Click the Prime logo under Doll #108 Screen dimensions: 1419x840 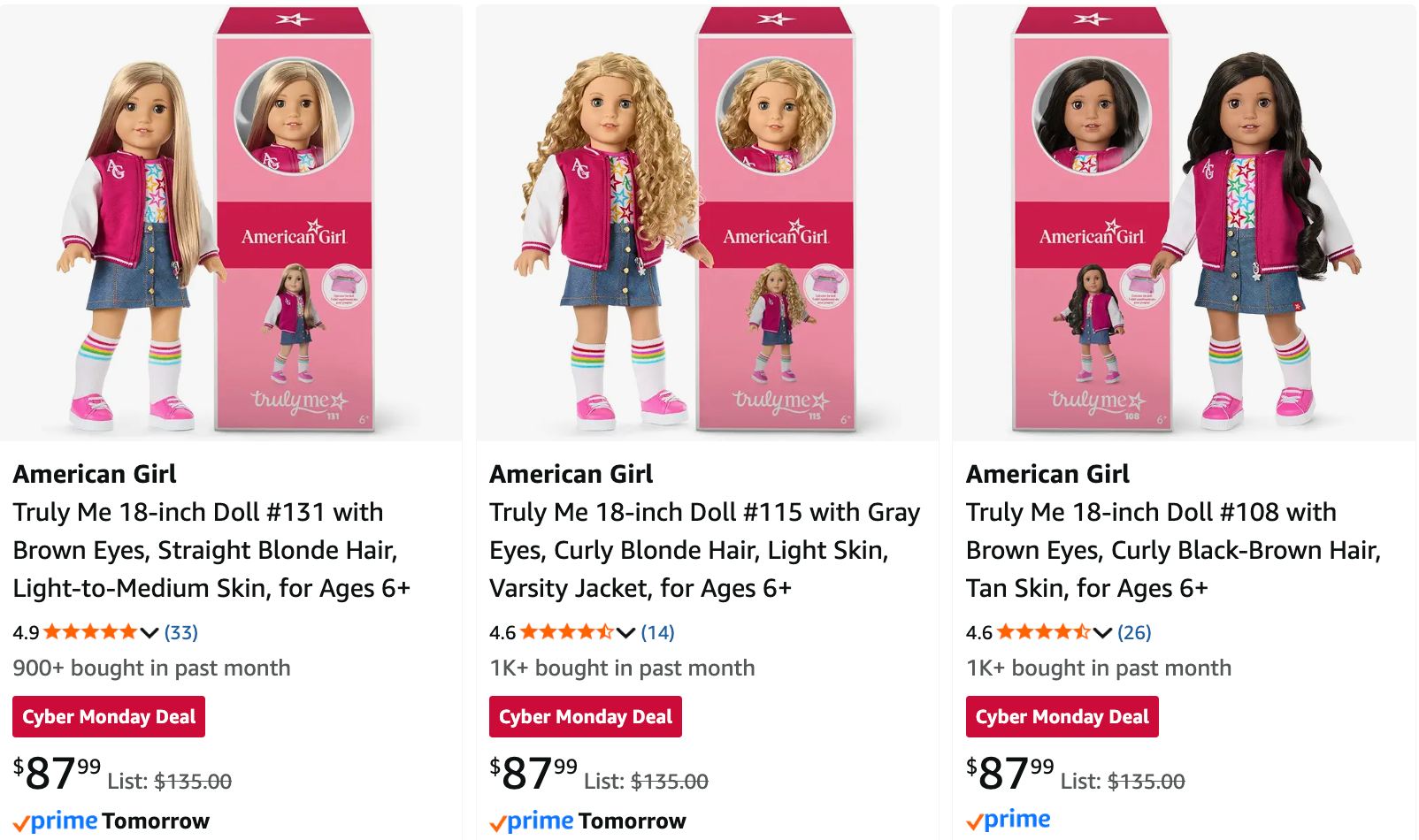[x=1009, y=821]
